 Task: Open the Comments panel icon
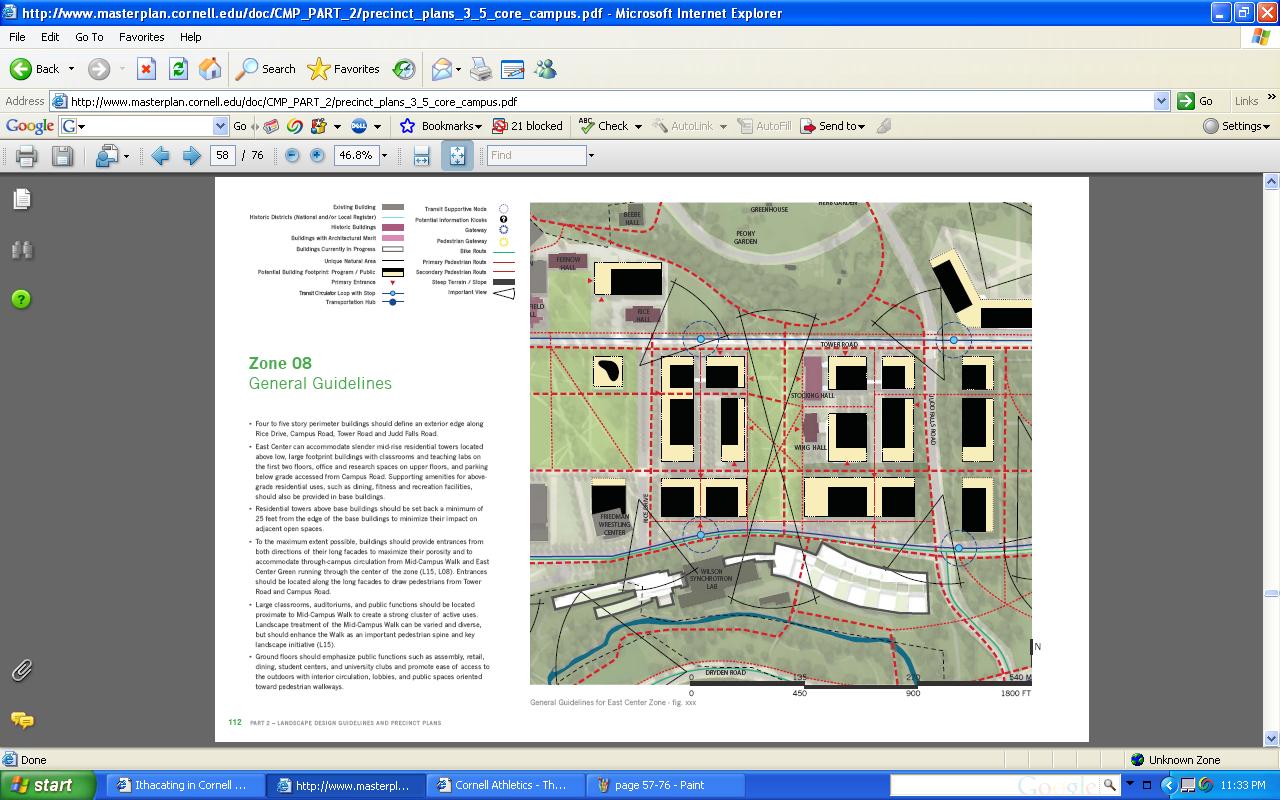21,720
